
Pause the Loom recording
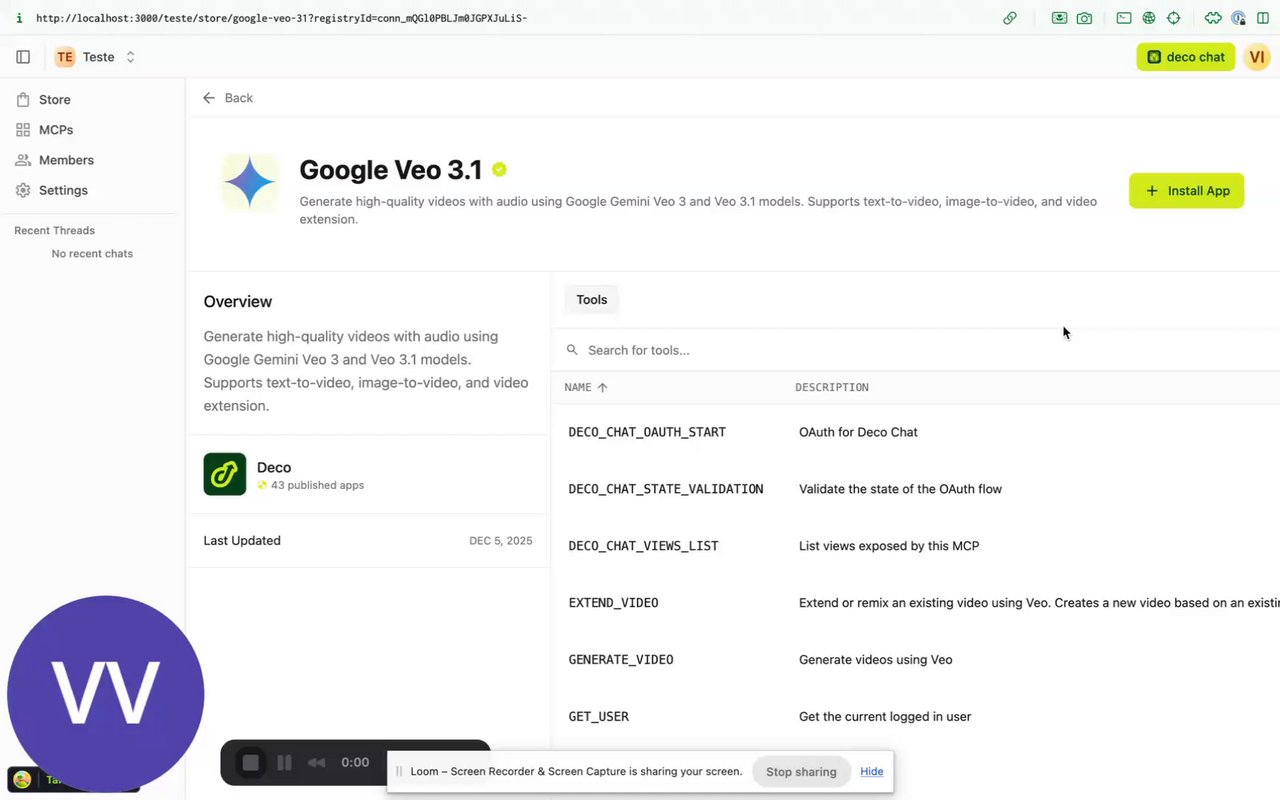(284, 763)
